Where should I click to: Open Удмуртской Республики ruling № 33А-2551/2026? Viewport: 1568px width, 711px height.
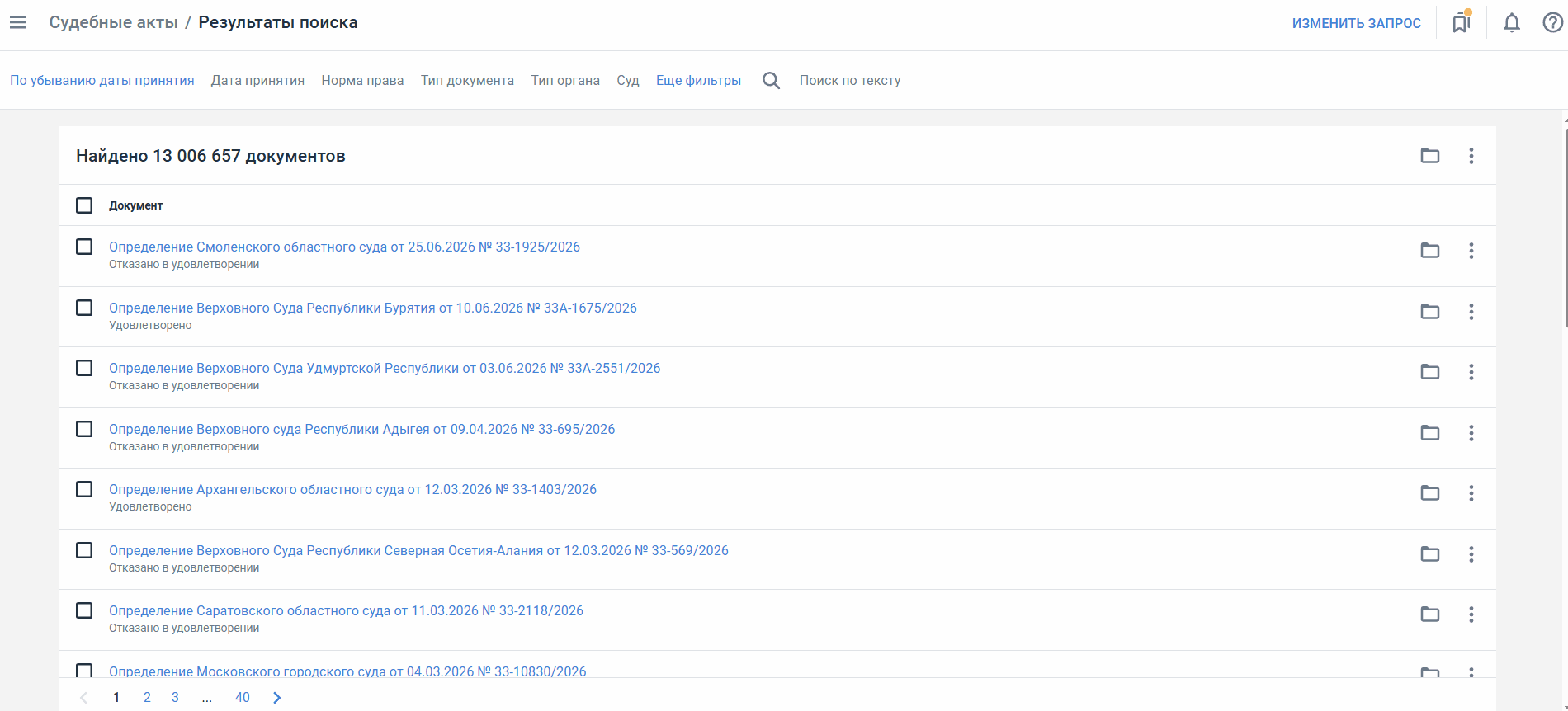coord(385,368)
